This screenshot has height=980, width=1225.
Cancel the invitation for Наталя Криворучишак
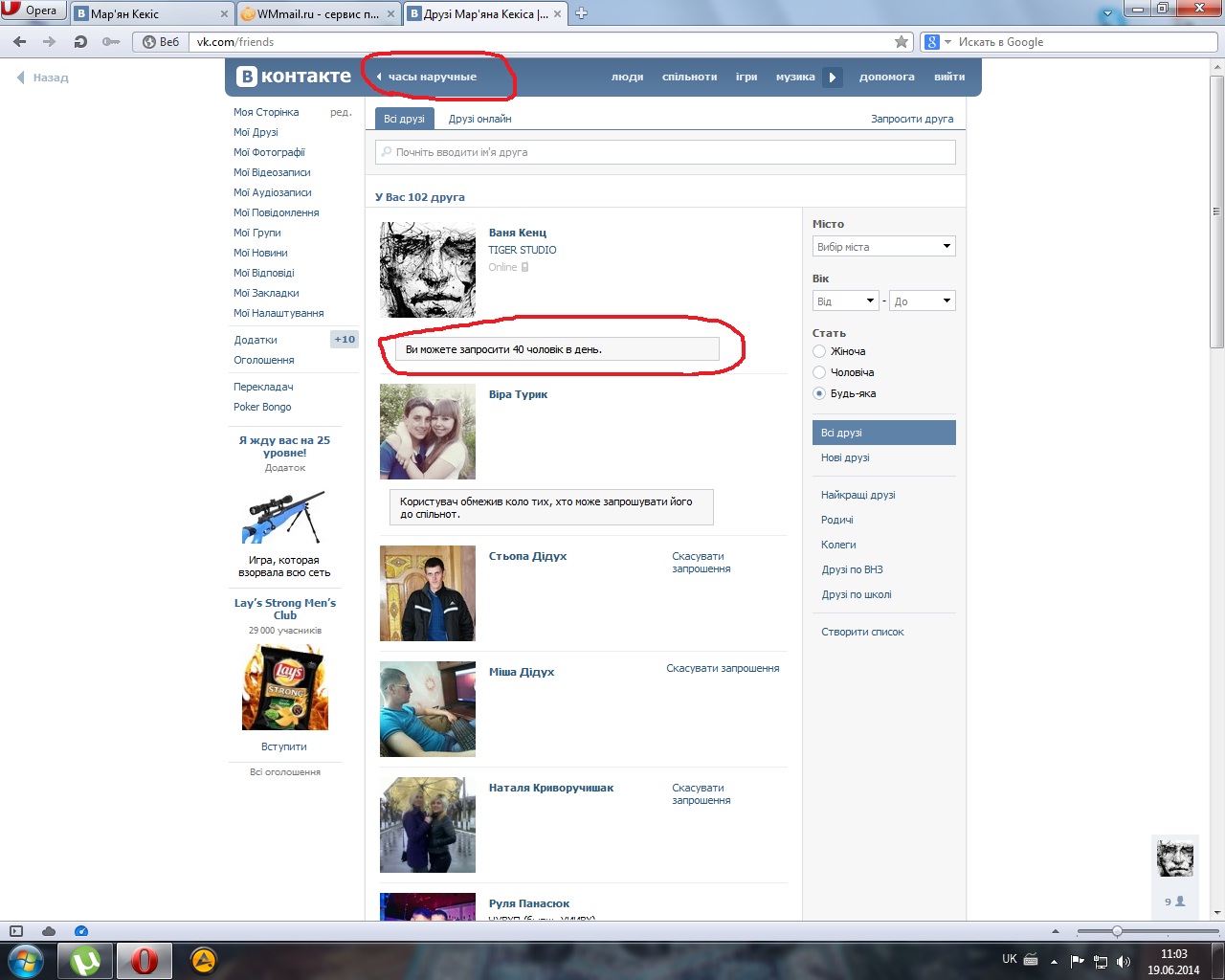(x=701, y=794)
